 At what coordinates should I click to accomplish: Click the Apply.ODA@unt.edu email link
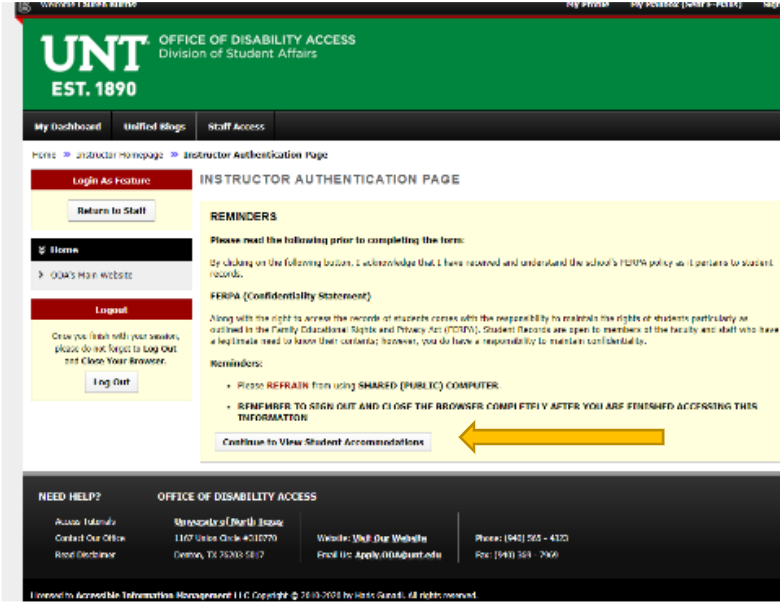click(x=398, y=554)
